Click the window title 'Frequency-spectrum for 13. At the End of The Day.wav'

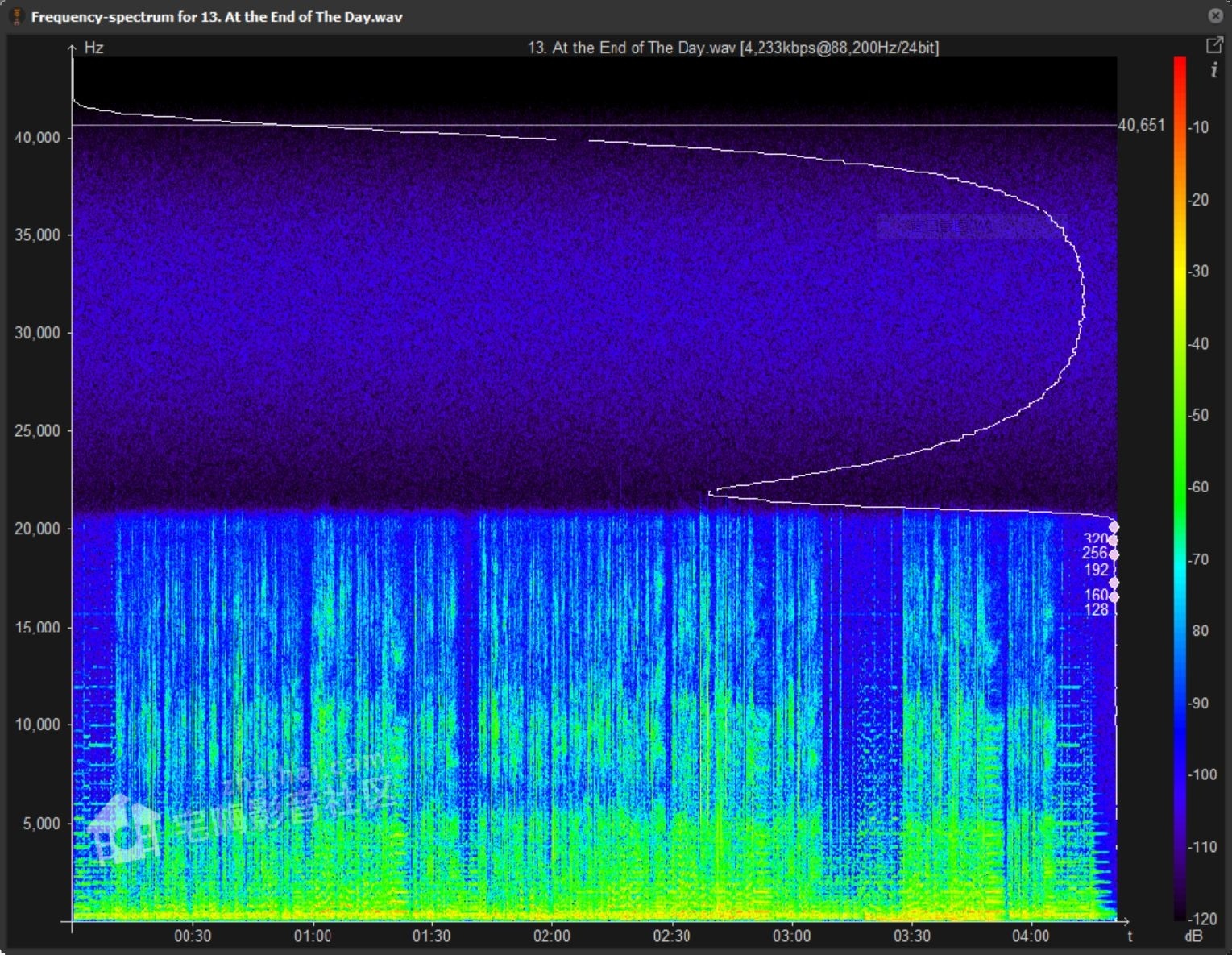pyautogui.click(x=217, y=17)
